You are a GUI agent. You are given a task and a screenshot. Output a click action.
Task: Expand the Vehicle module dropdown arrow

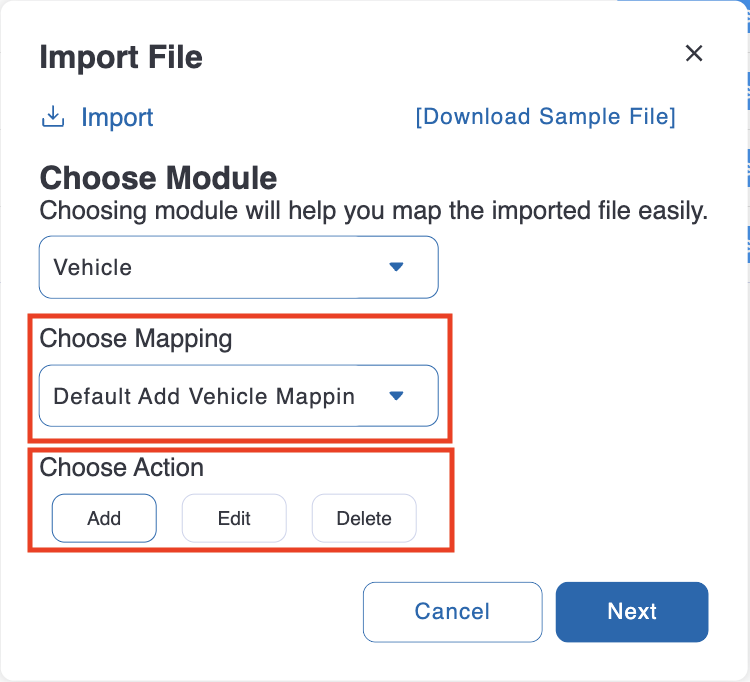coord(396,267)
